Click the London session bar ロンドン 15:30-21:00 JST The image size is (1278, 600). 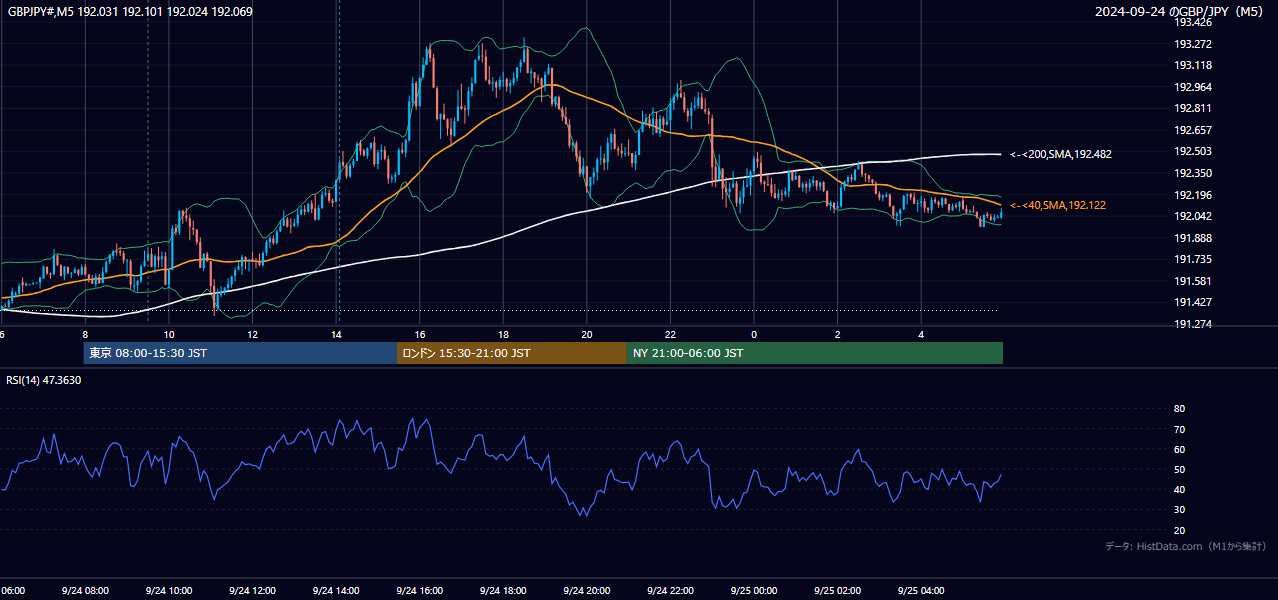512,353
